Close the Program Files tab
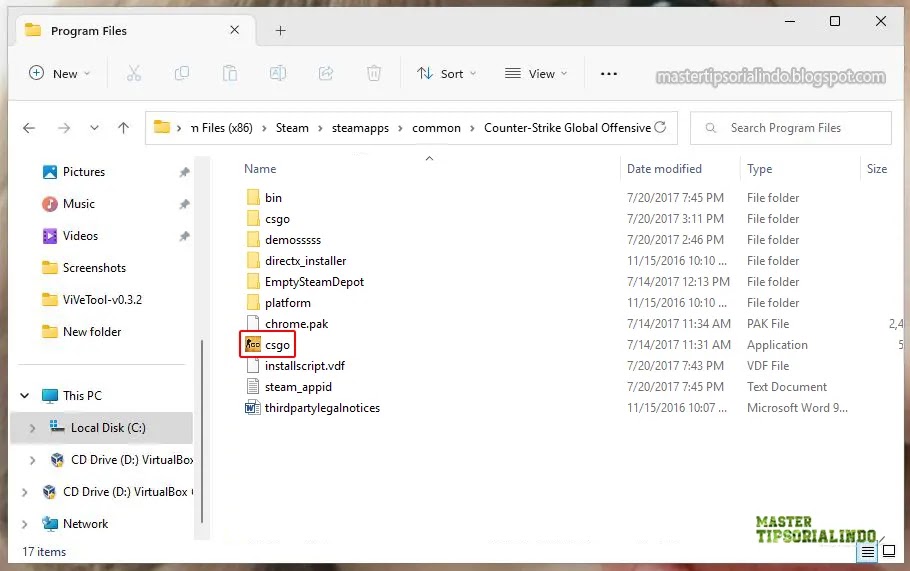 (x=234, y=30)
